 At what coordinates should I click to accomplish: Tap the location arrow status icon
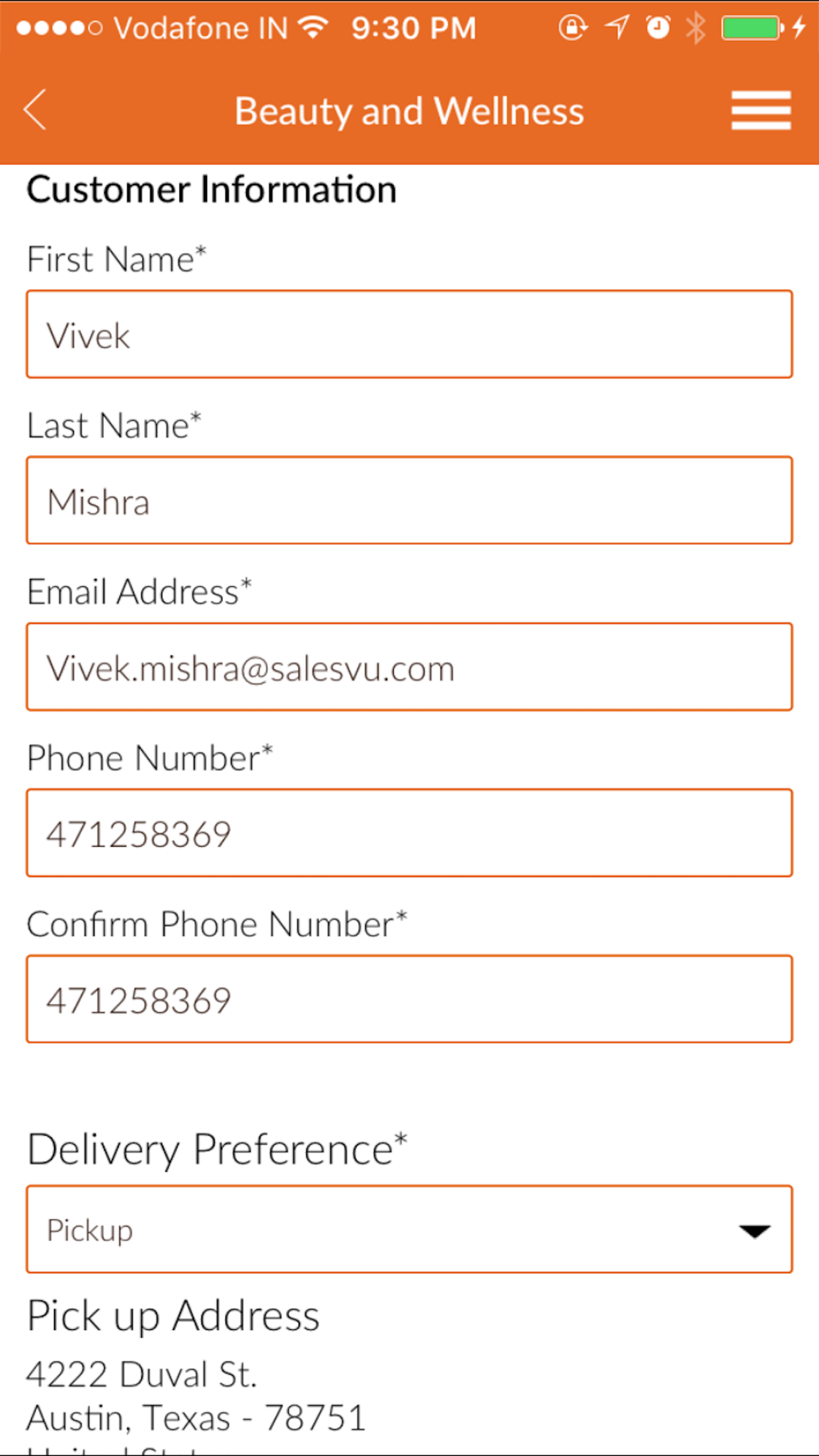618,28
